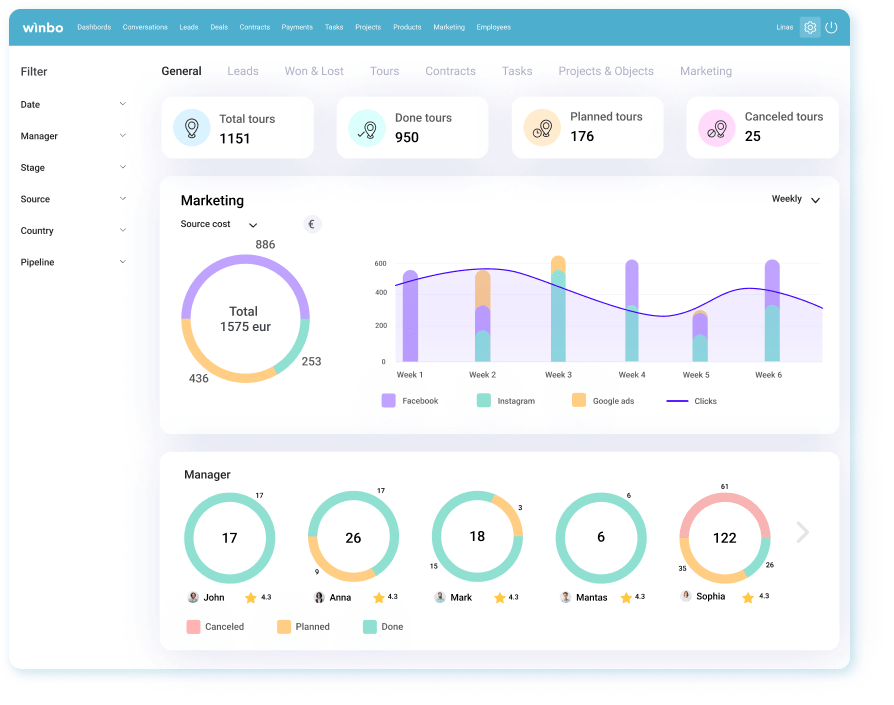Click Sophia's star rating icon
This screenshot has height=705, width=894.
click(x=748, y=597)
